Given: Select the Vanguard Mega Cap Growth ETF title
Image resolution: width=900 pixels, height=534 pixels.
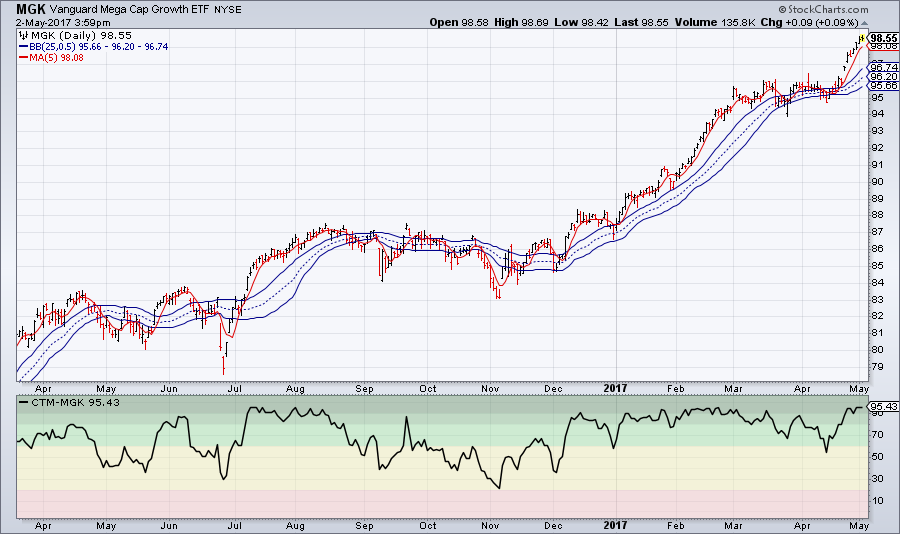Looking at the screenshot, I should pos(130,10).
